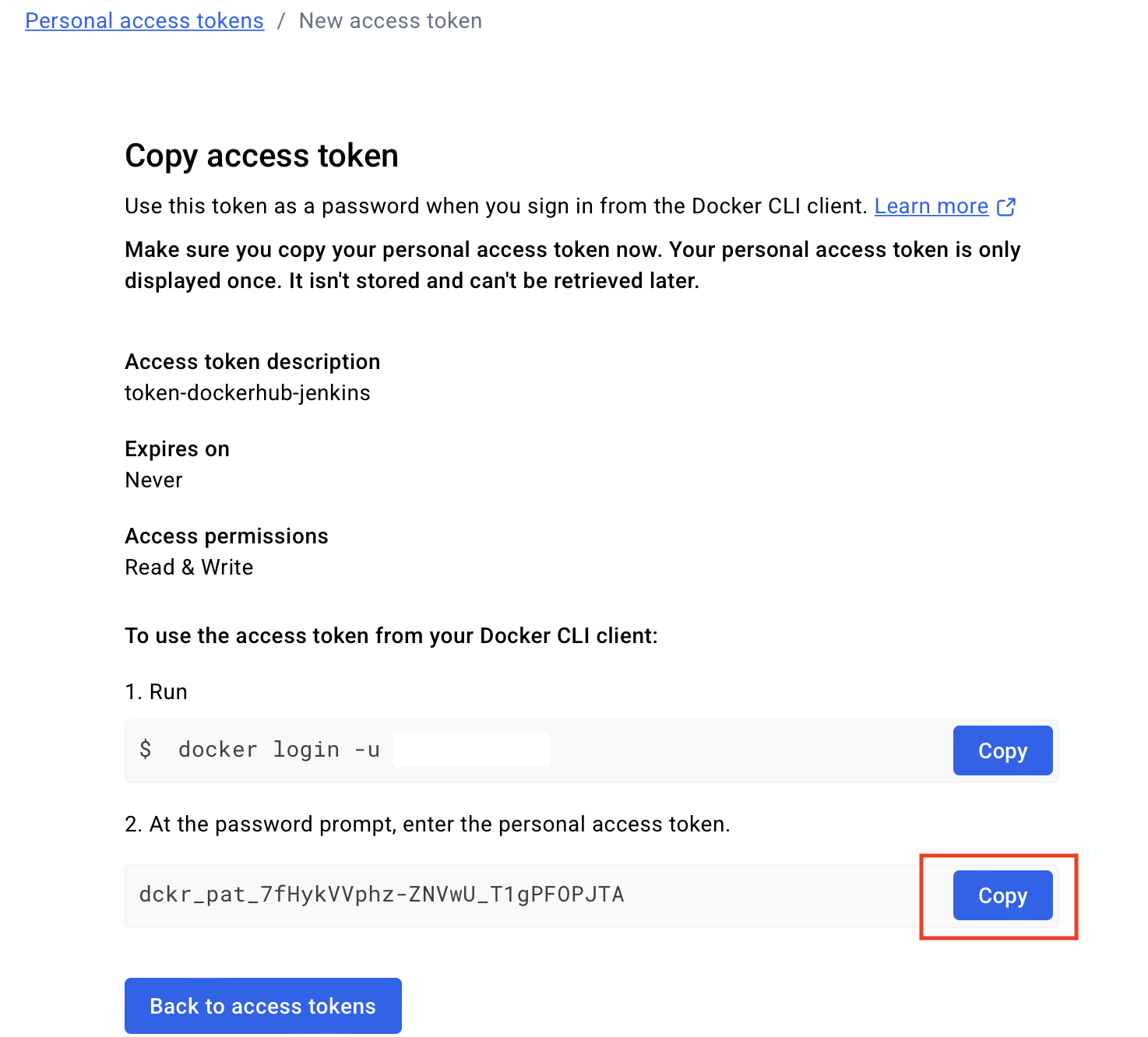Click the Never expiry value
Viewport: 1148px width, 1037px height.
click(153, 480)
